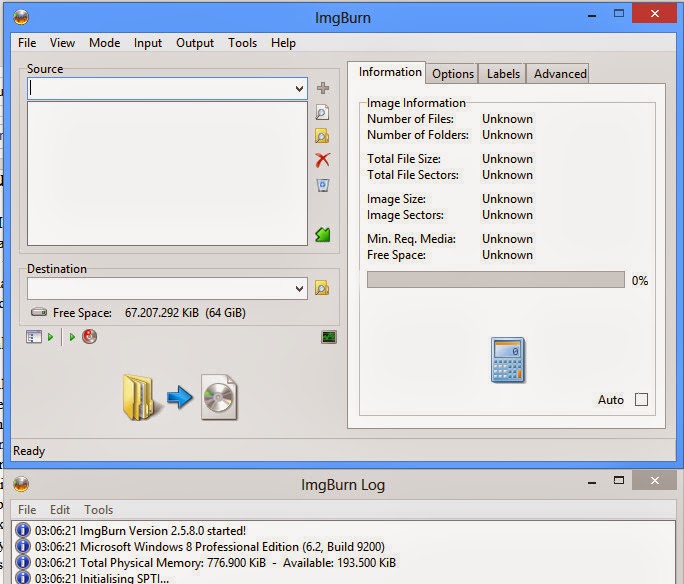The width and height of the screenshot is (684, 584).
Task: Click the recycle bin clear list icon
Action: coord(323,185)
